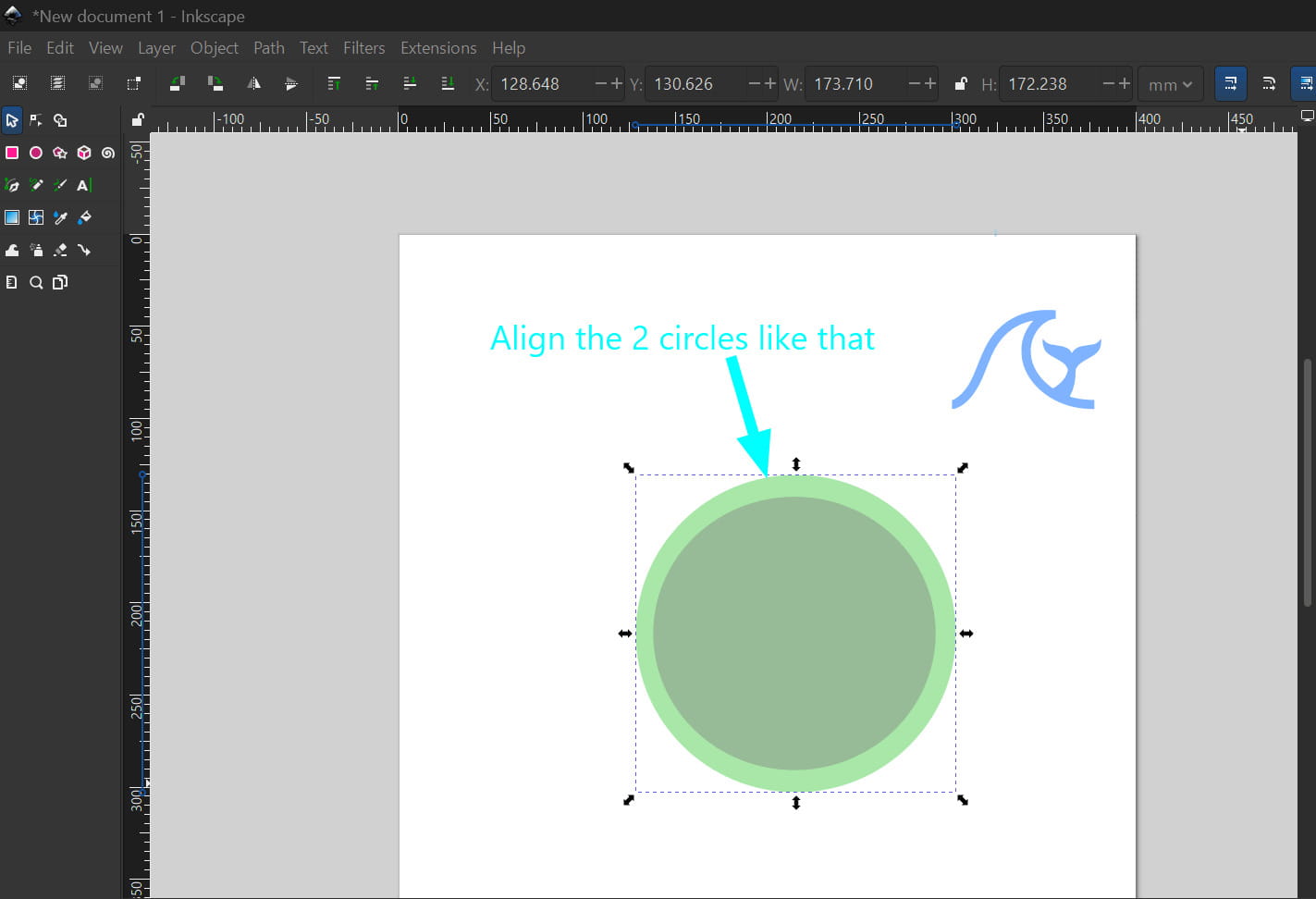Raise selection one step

point(372,83)
